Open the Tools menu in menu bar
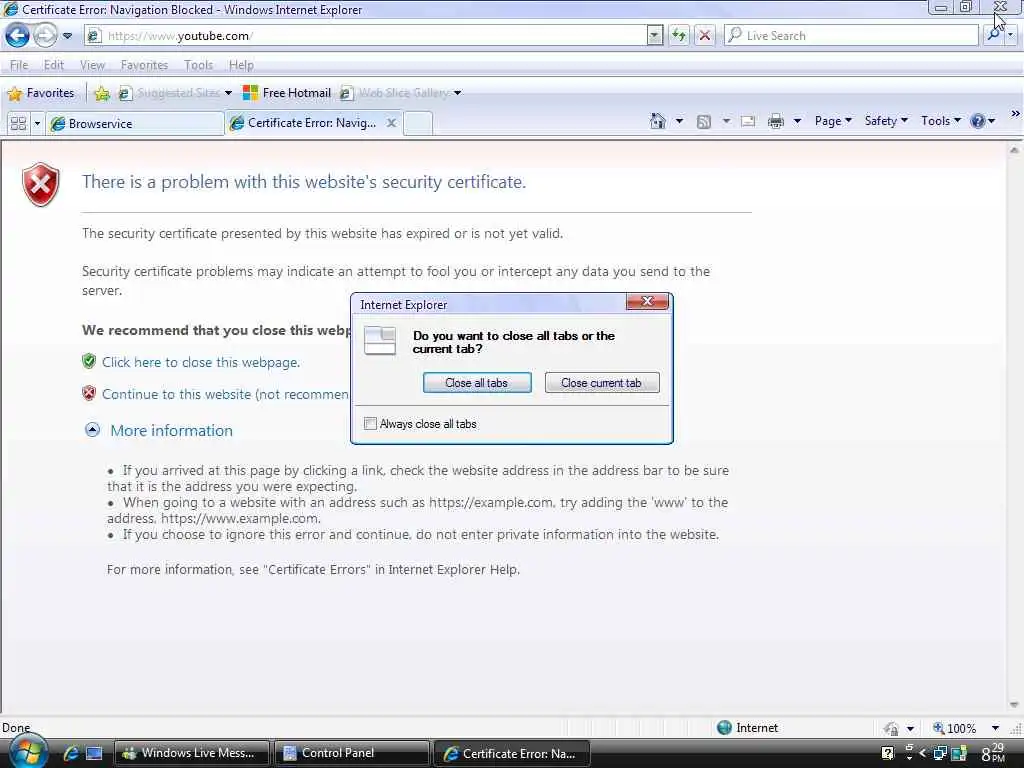This screenshot has width=1024, height=768. 198,65
